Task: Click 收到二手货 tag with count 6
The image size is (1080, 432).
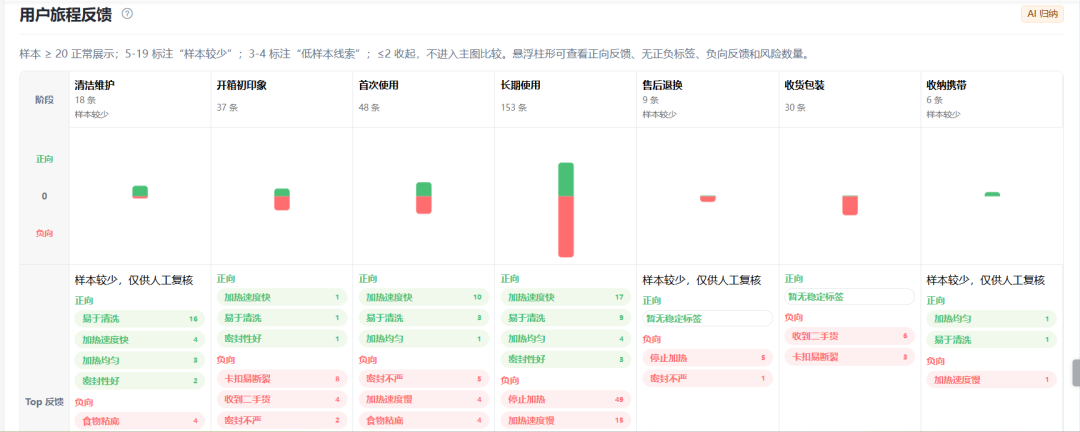Action: [x=849, y=336]
